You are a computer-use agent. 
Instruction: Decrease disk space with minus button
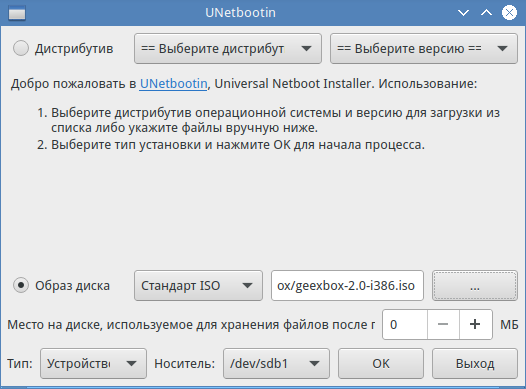(x=443, y=325)
